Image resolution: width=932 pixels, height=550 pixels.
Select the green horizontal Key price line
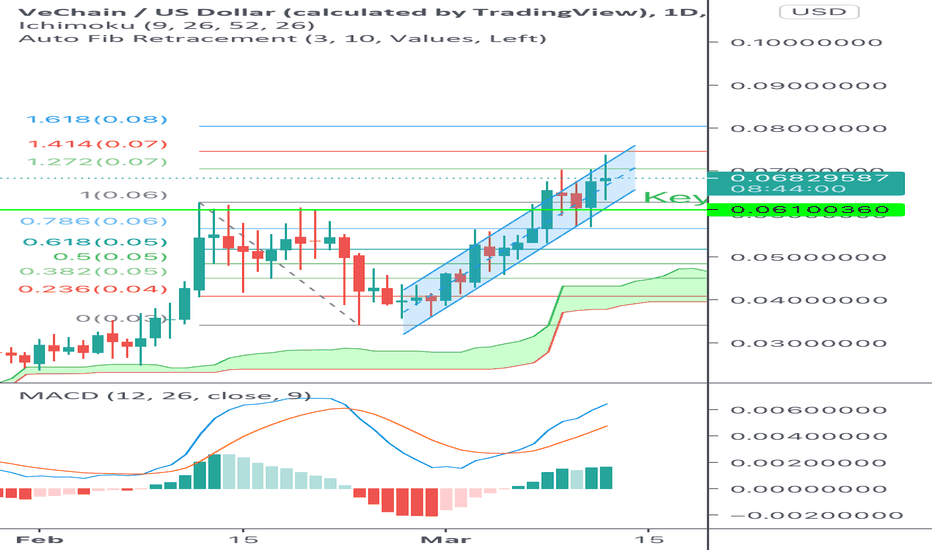coord(354,209)
